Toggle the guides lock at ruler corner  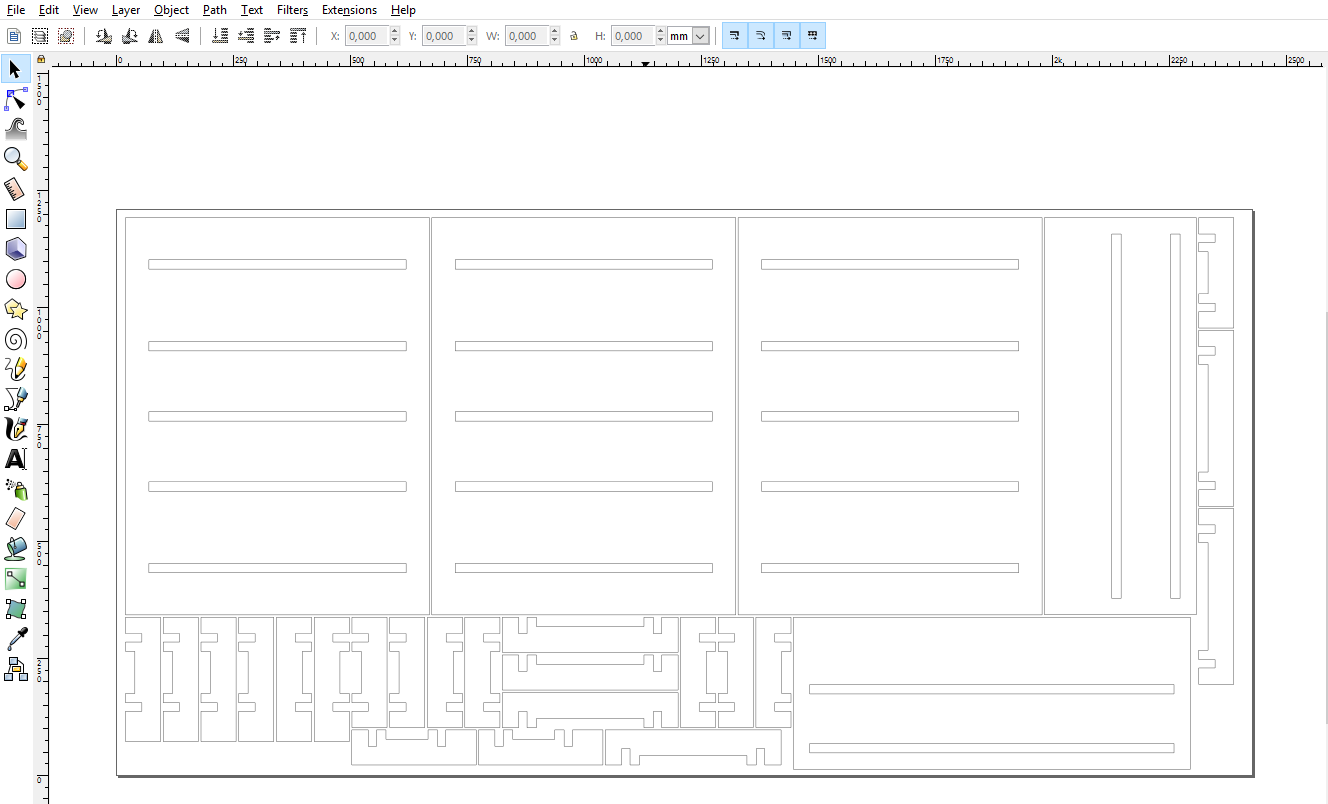(x=40, y=61)
